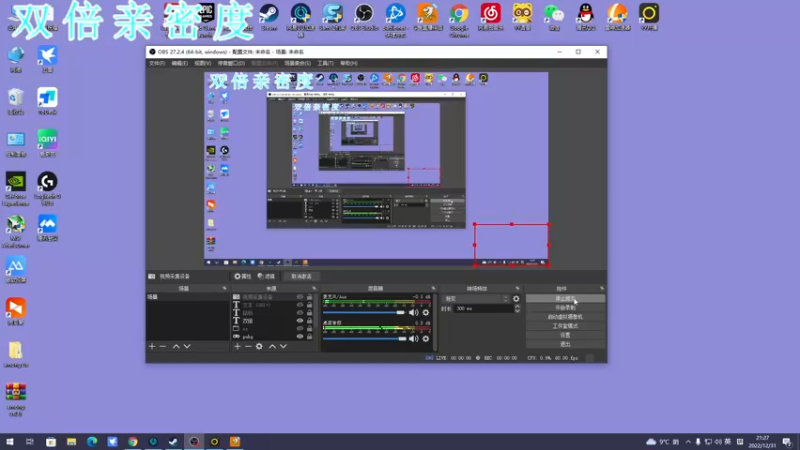Move selected source down in Sources panel
Screen dimensions: 800x450
(x=283, y=346)
